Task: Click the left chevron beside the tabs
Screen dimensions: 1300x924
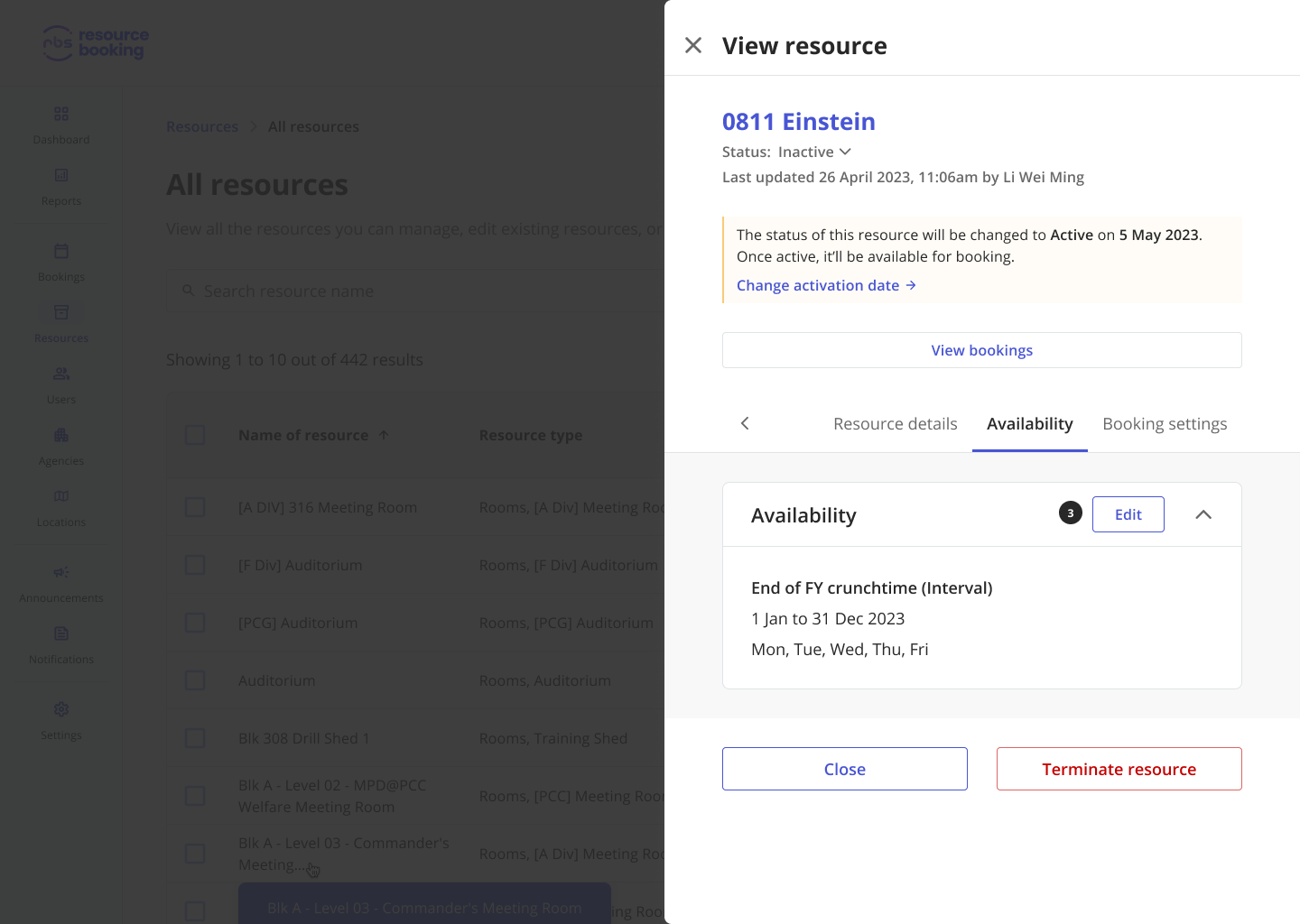Action: click(745, 423)
